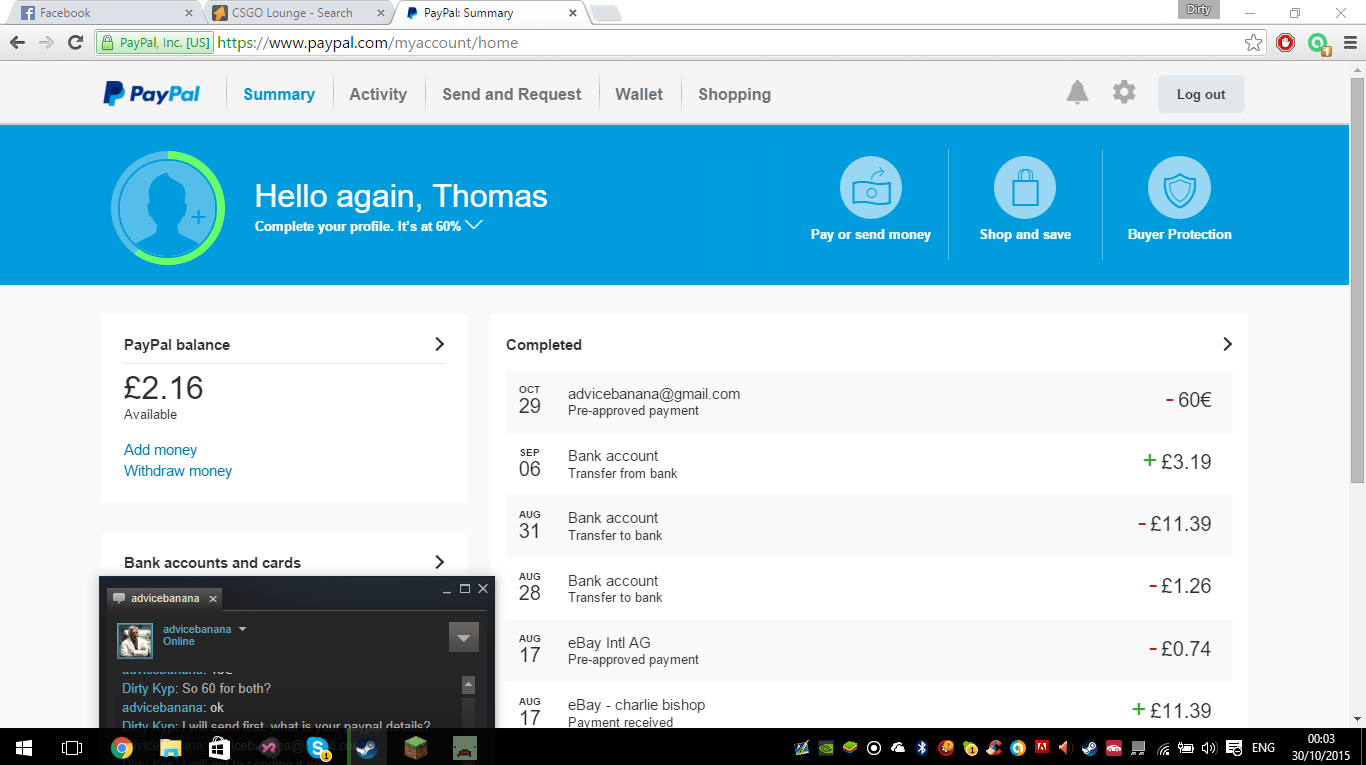Image resolution: width=1366 pixels, height=765 pixels.
Task: Click the Chrome taskbar icon
Action: tap(122, 747)
